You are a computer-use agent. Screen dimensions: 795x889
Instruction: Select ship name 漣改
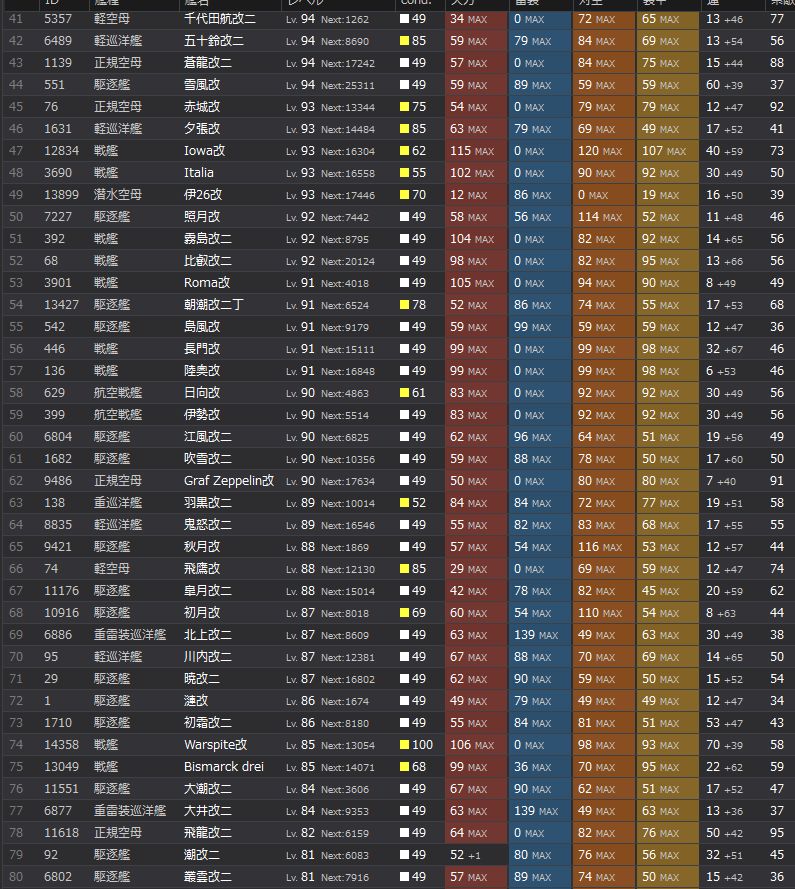[x=196, y=701]
